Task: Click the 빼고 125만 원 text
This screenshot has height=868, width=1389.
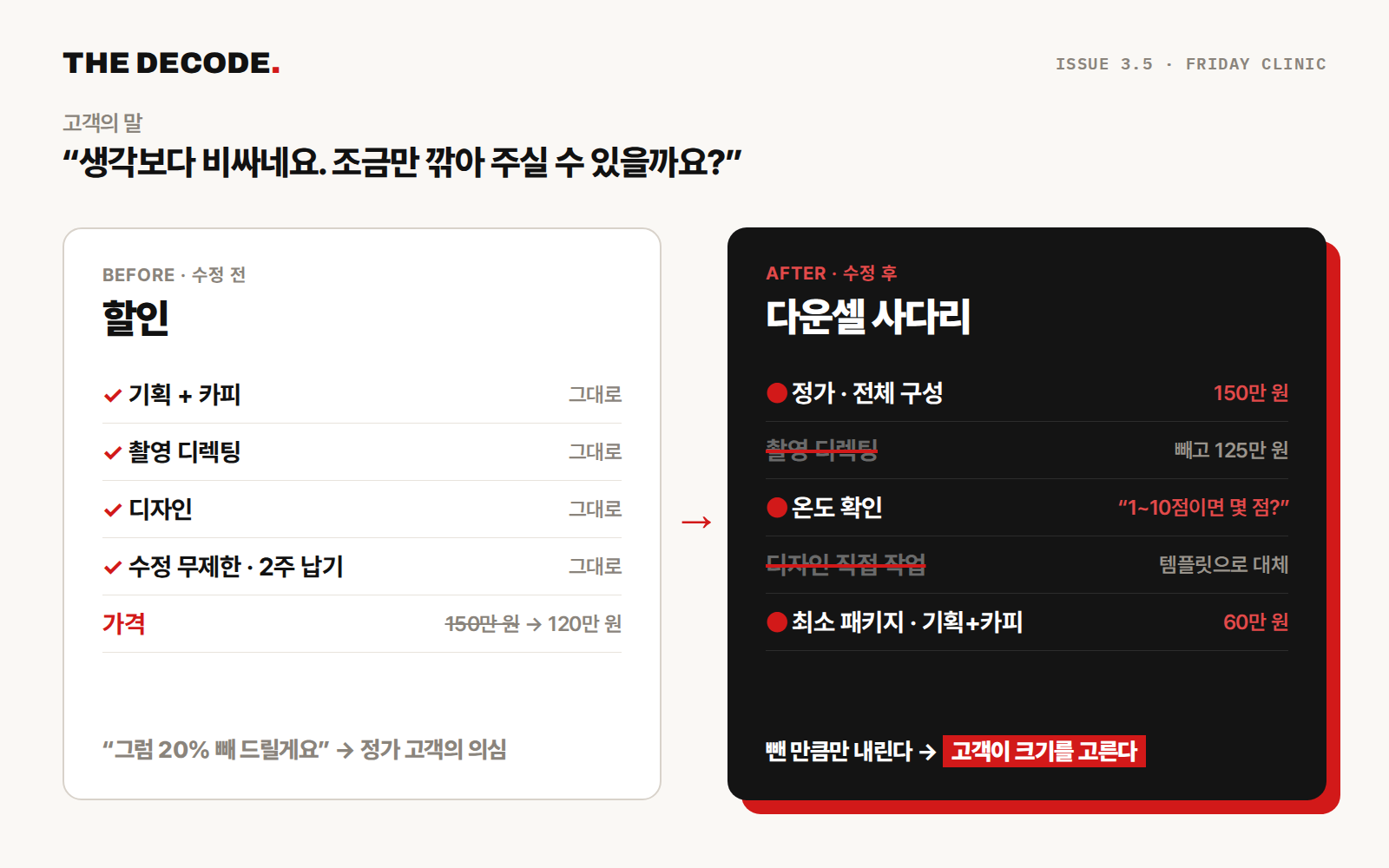Action: click(1231, 450)
